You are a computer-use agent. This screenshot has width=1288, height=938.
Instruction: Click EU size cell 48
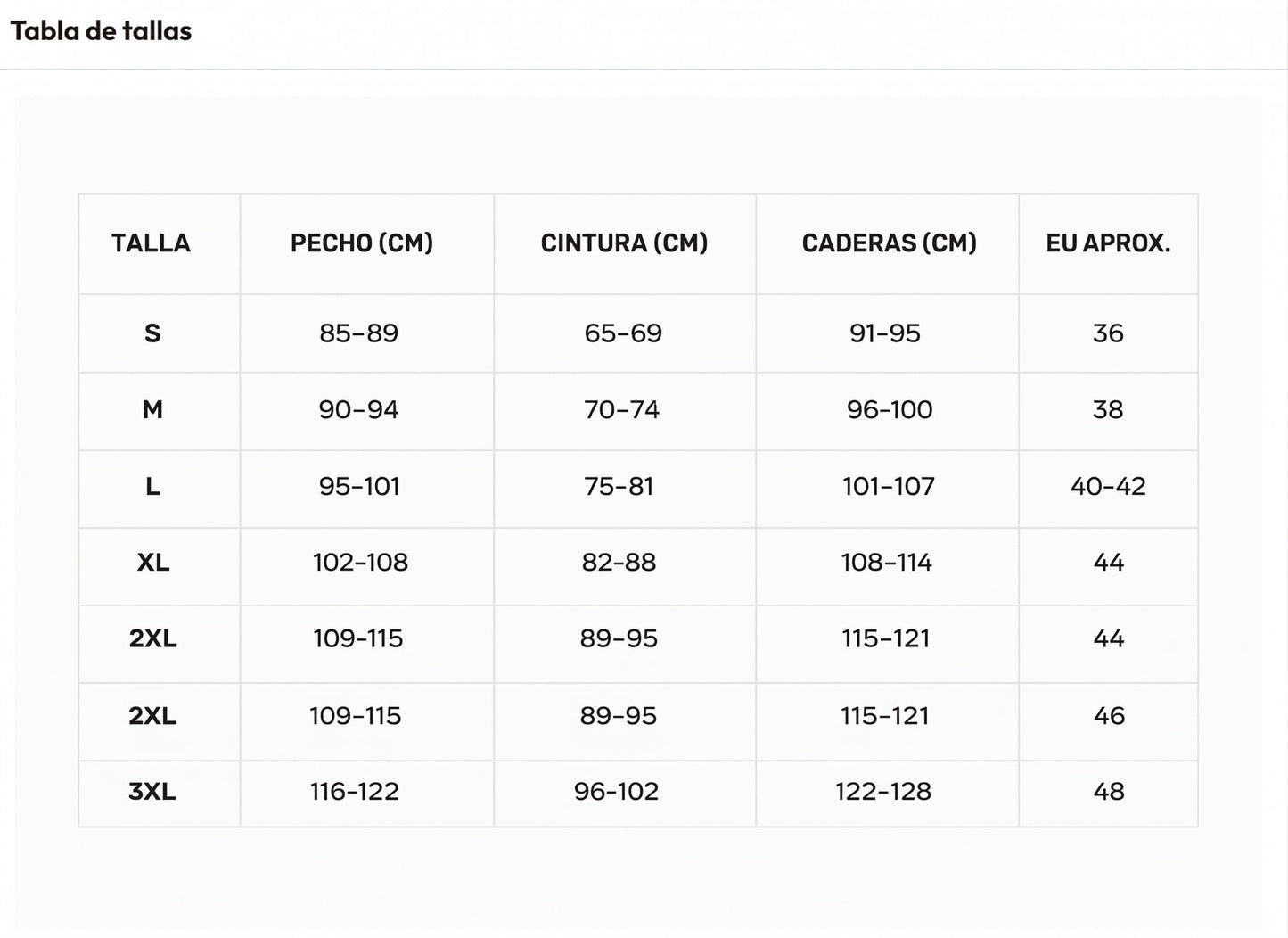coord(1108,792)
